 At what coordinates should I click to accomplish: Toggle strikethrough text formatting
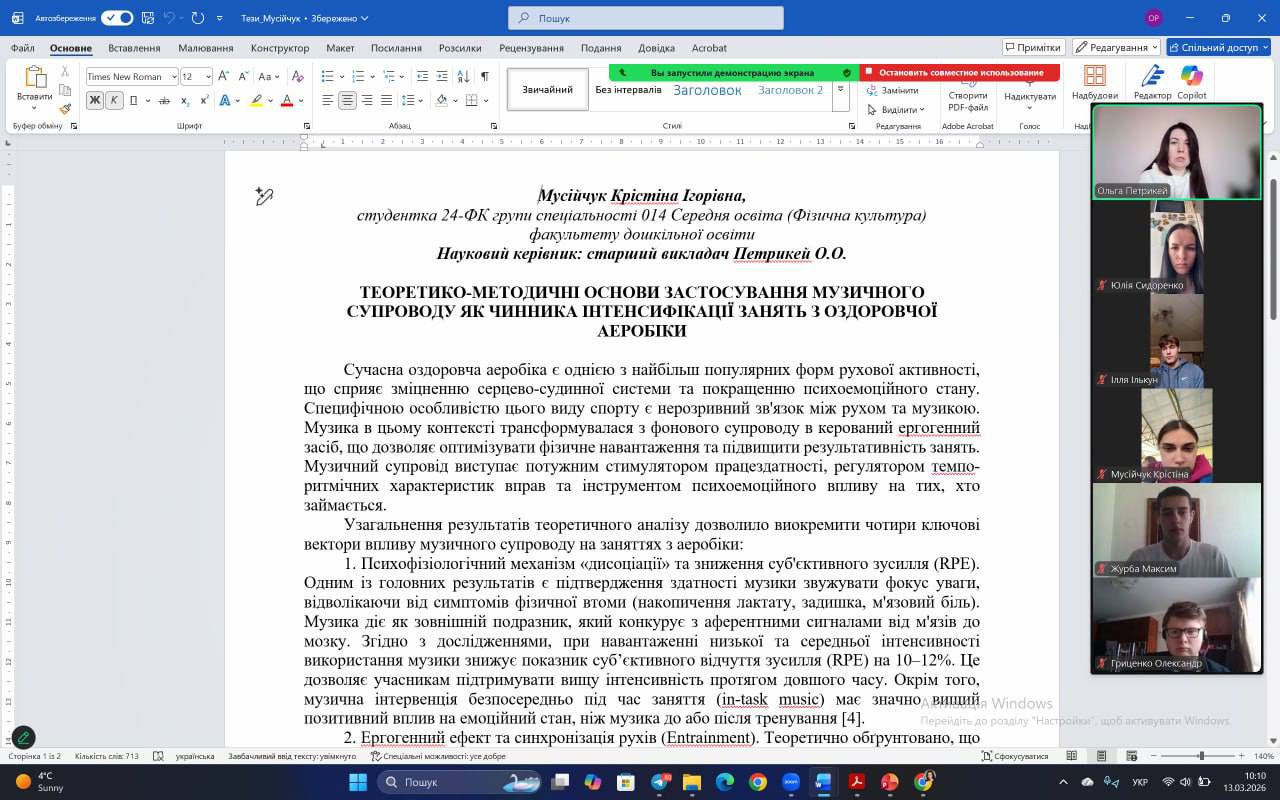click(164, 100)
